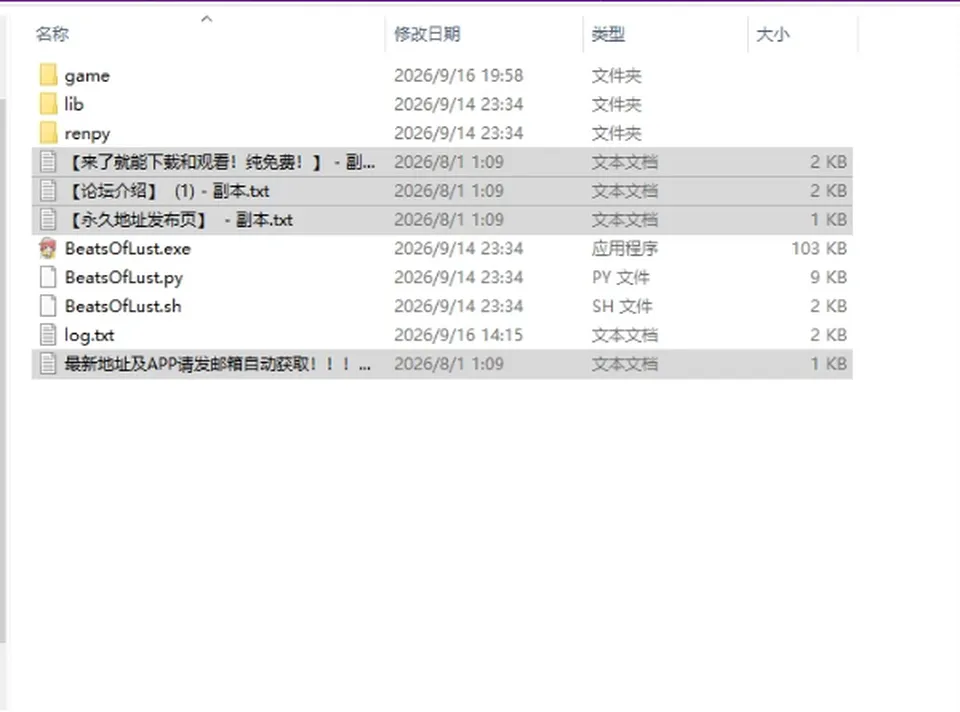Click the BeatsOfLust.sh file icon

pyautogui.click(x=48, y=306)
